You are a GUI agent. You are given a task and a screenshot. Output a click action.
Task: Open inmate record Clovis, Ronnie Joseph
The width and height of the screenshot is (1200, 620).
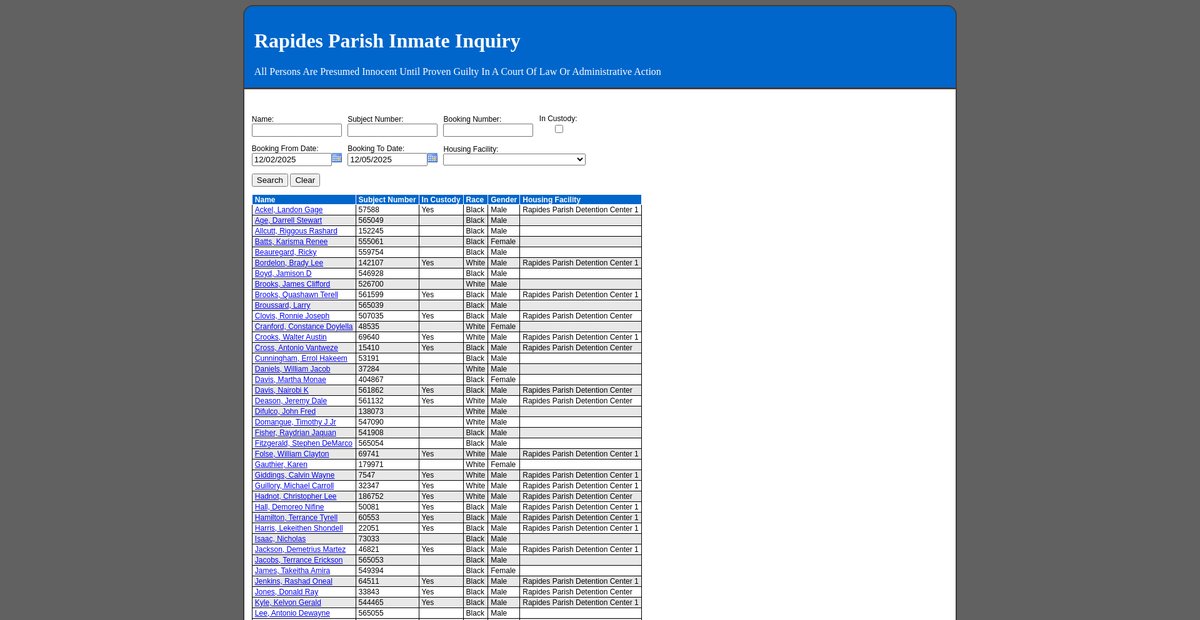coord(292,316)
